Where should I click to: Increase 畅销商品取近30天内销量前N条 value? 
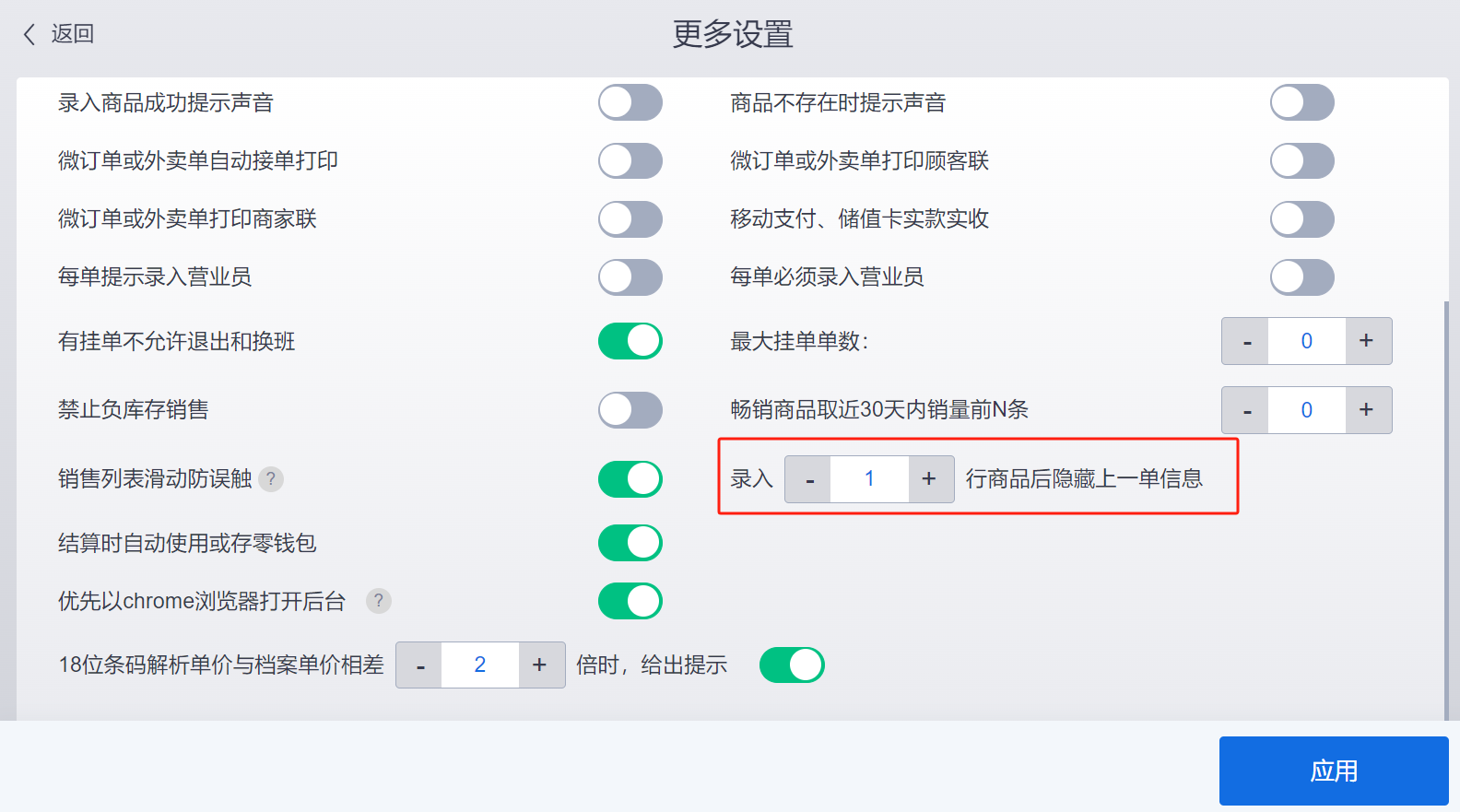[x=1368, y=410]
